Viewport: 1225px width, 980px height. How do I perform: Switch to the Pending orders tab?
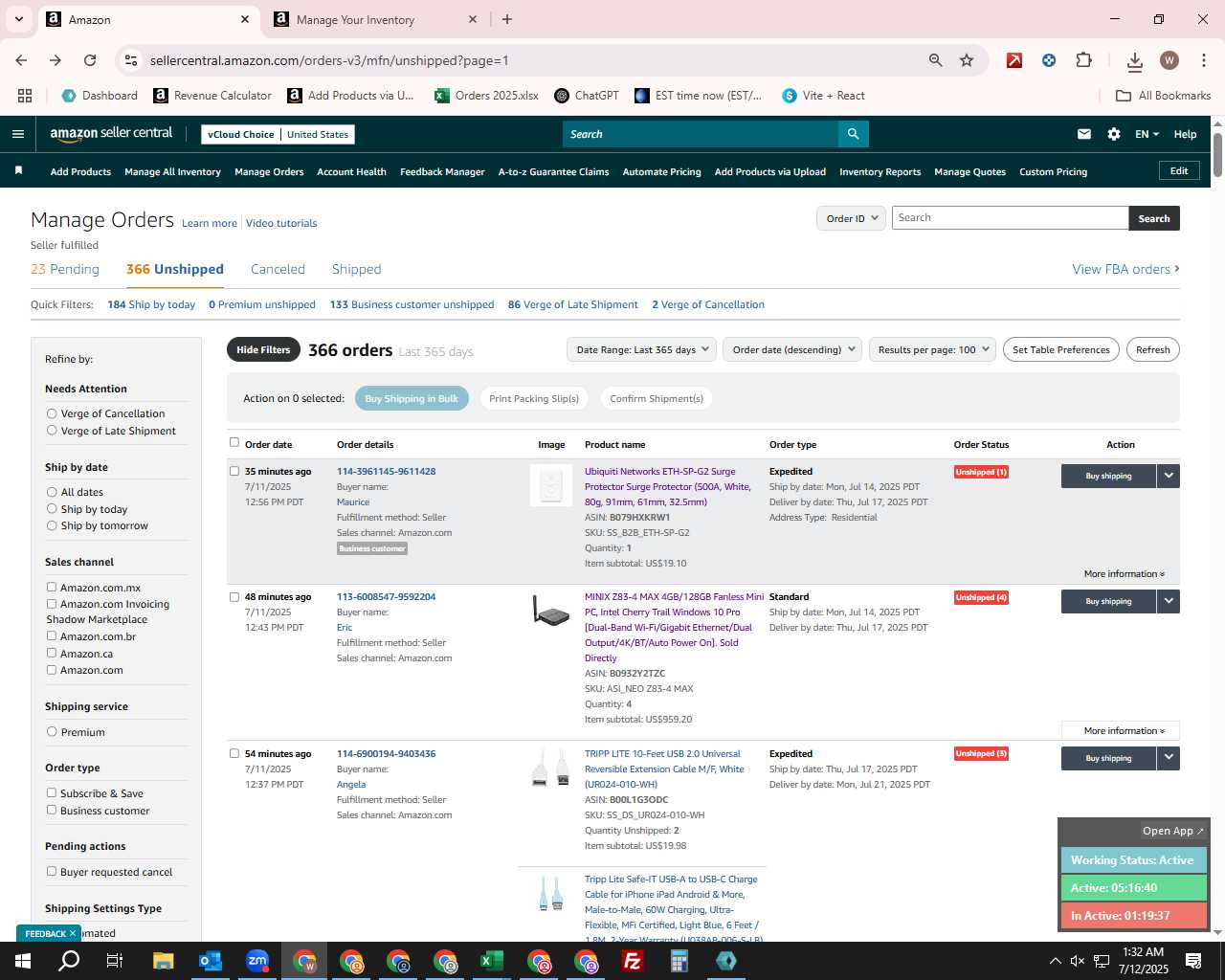point(65,270)
